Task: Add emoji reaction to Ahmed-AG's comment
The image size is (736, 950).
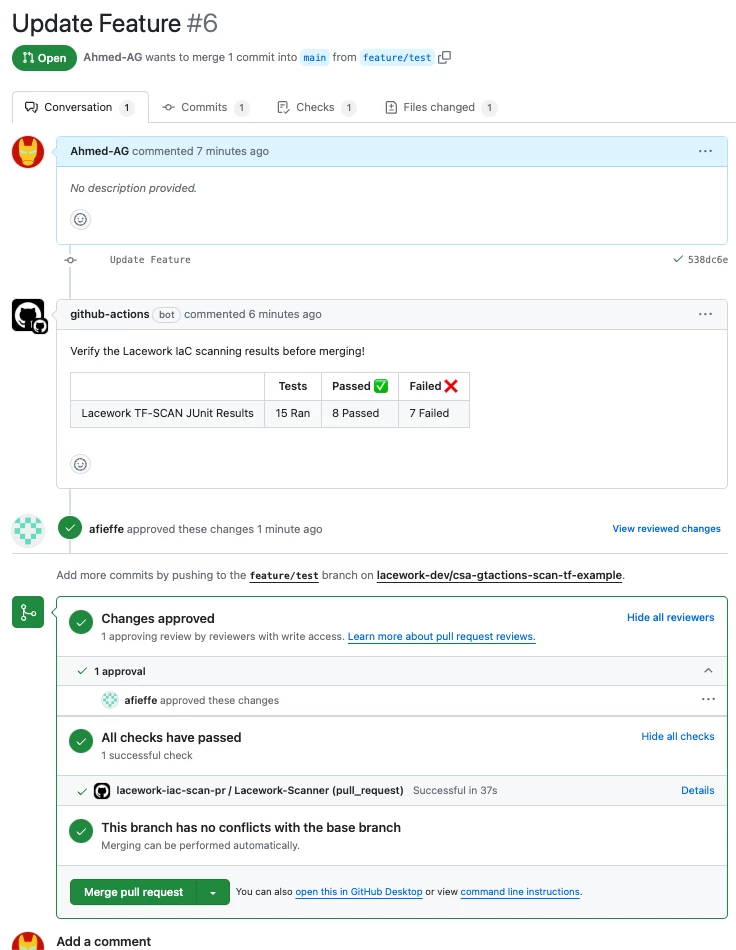Action: [x=81, y=219]
